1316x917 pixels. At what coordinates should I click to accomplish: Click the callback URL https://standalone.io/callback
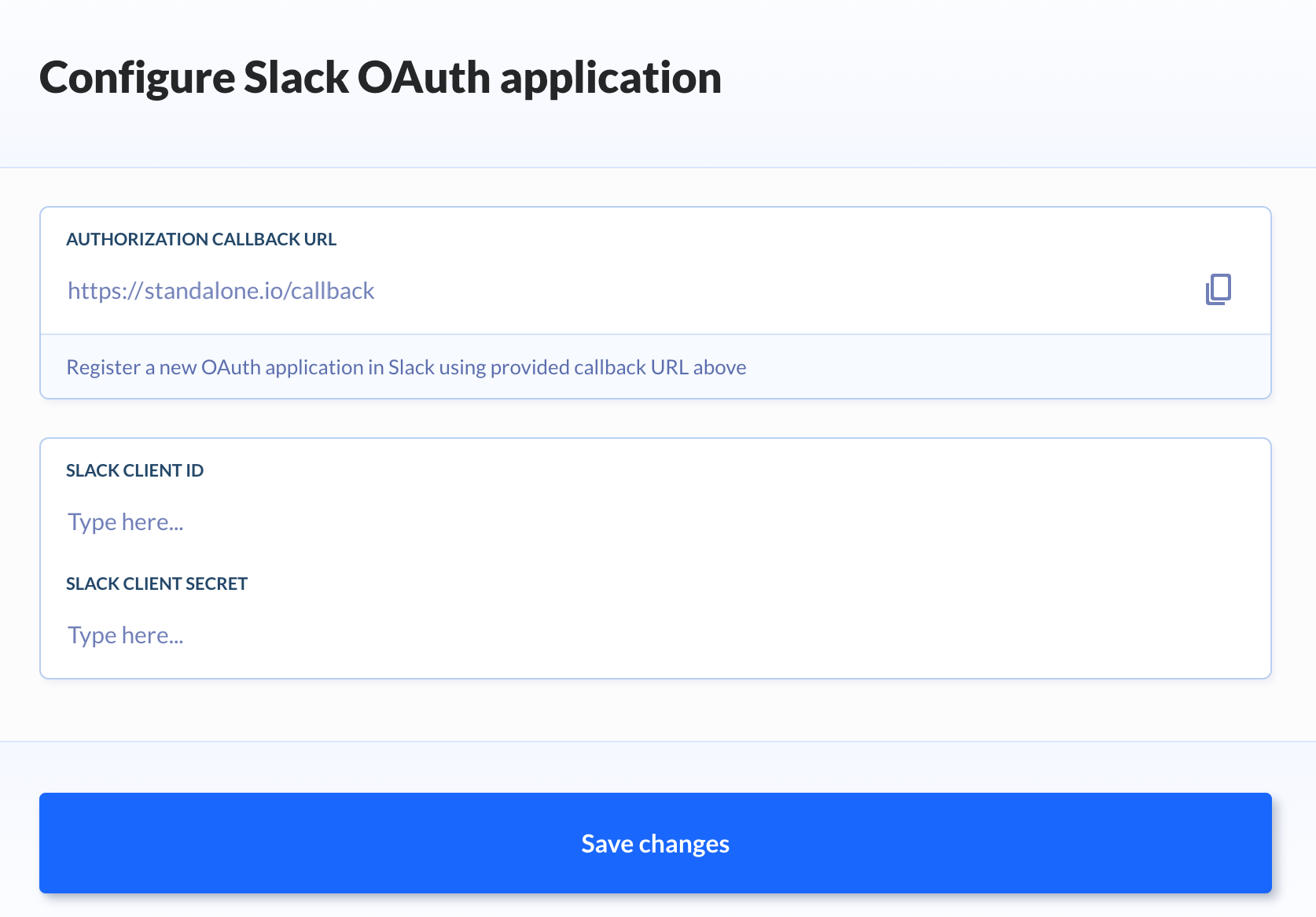tap(221, 290)
